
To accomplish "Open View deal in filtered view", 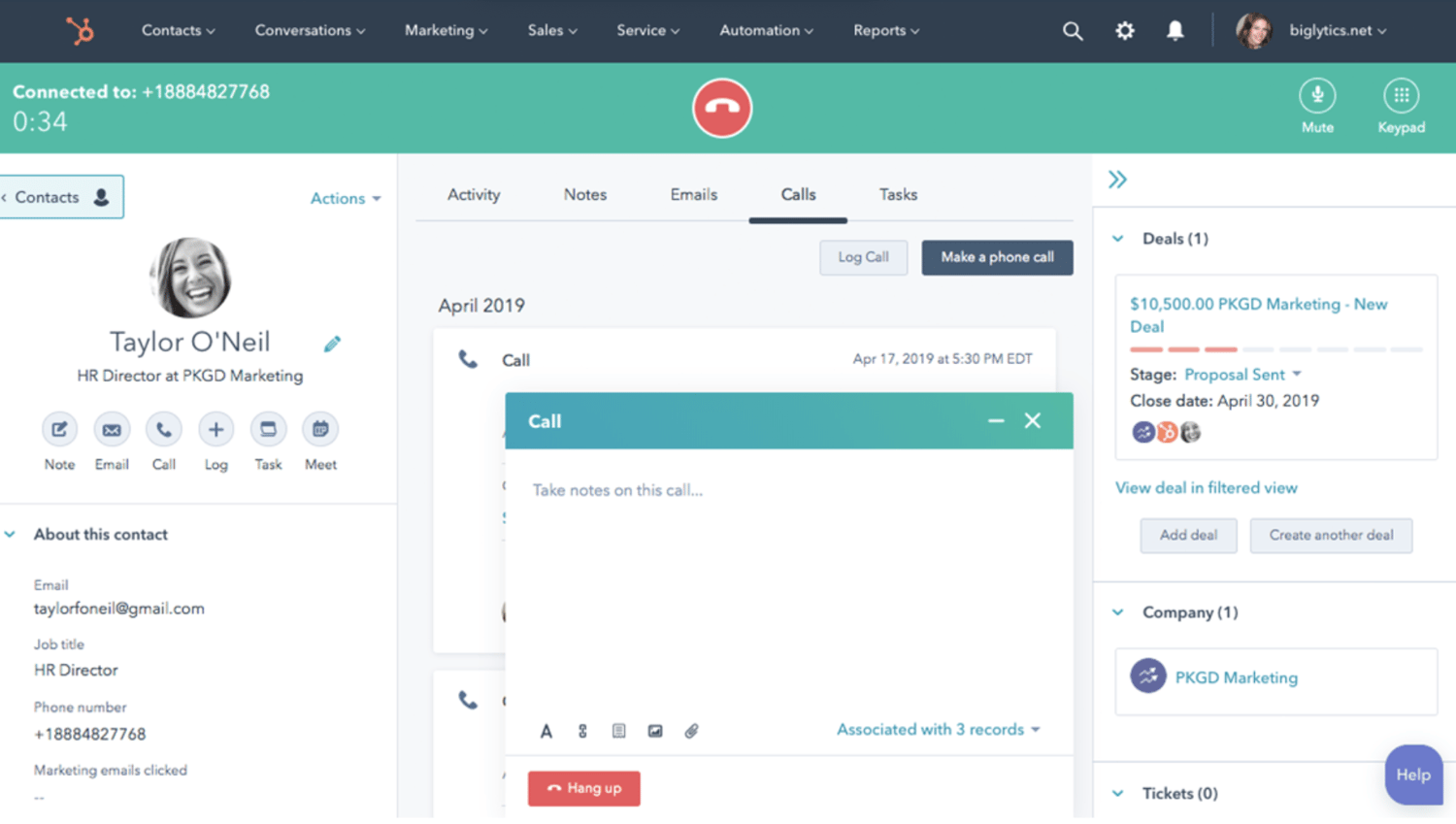I will coord(1207,487).
